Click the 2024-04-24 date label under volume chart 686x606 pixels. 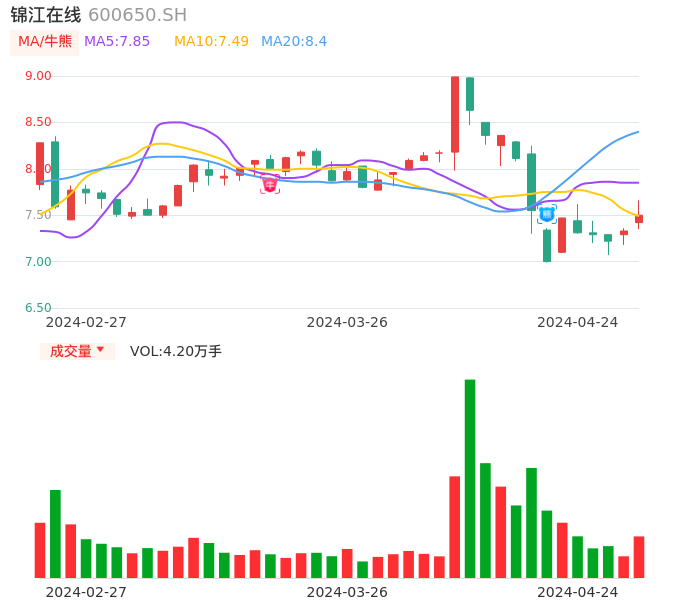(578, 592)
